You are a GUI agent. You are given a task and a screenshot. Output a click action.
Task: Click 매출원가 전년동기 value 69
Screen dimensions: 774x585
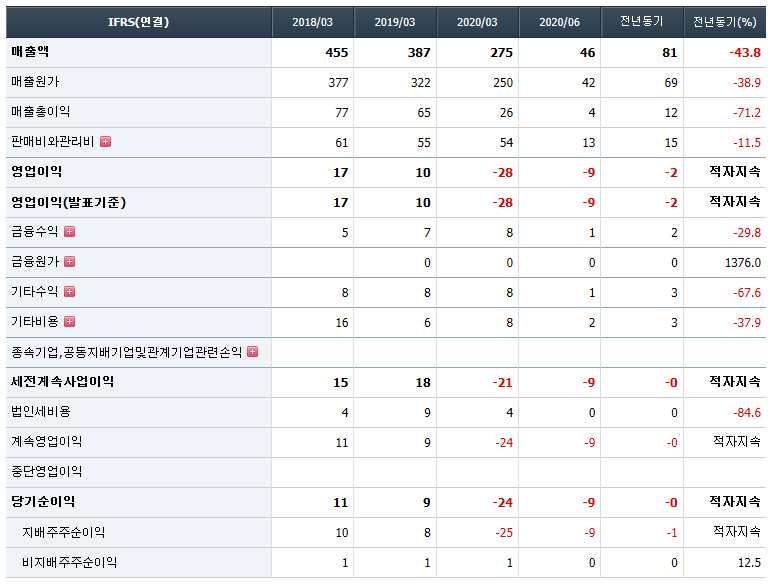pos(671,82)
